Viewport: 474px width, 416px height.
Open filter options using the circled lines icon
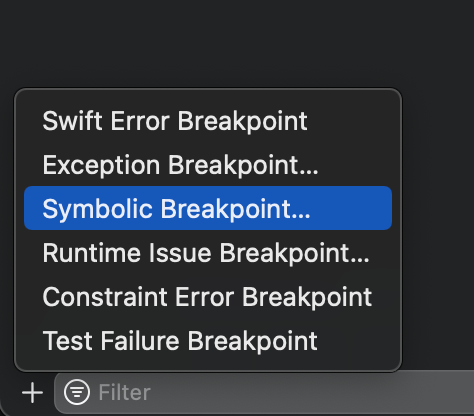tap(77, 392)
